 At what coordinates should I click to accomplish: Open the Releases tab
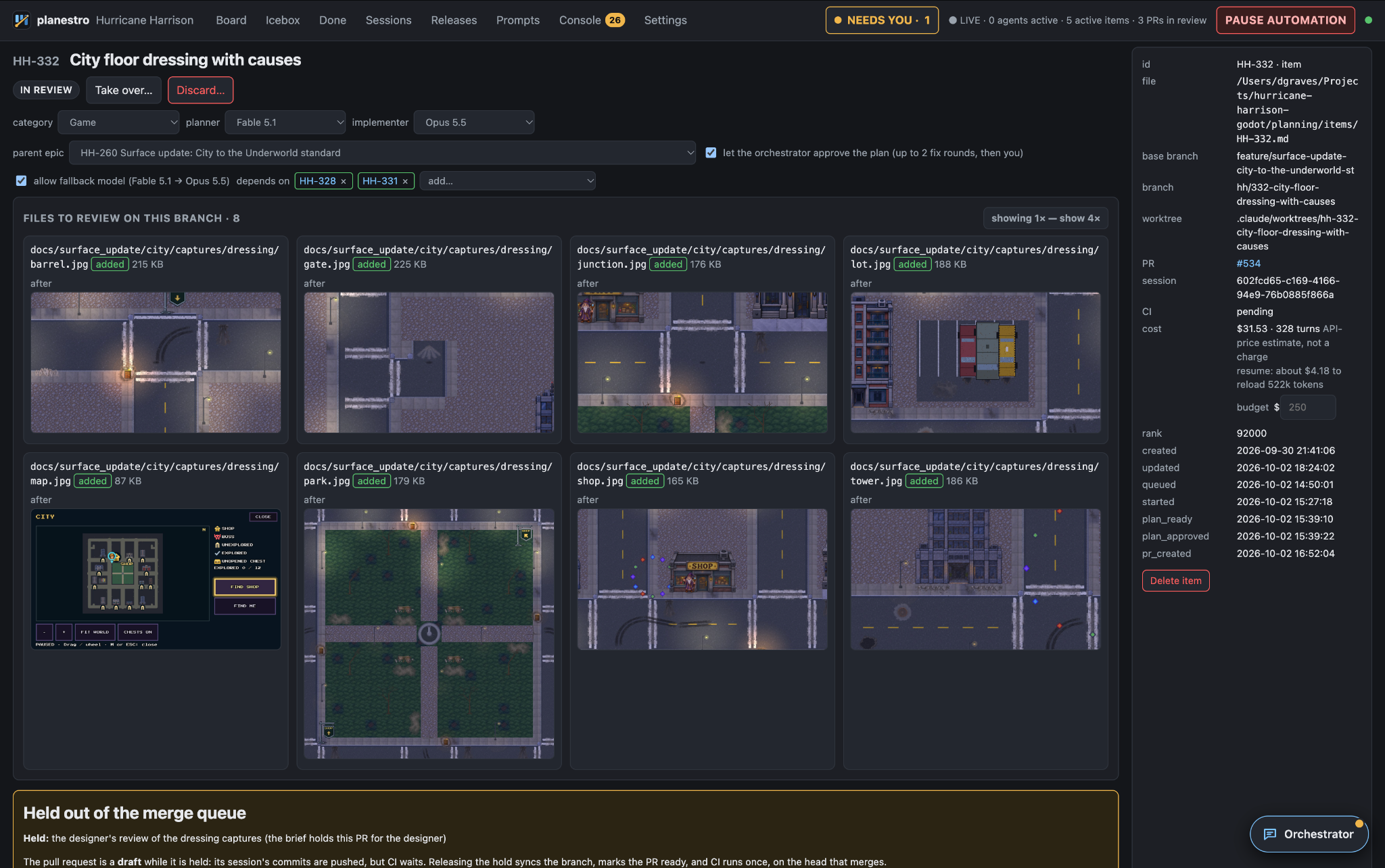454,20
